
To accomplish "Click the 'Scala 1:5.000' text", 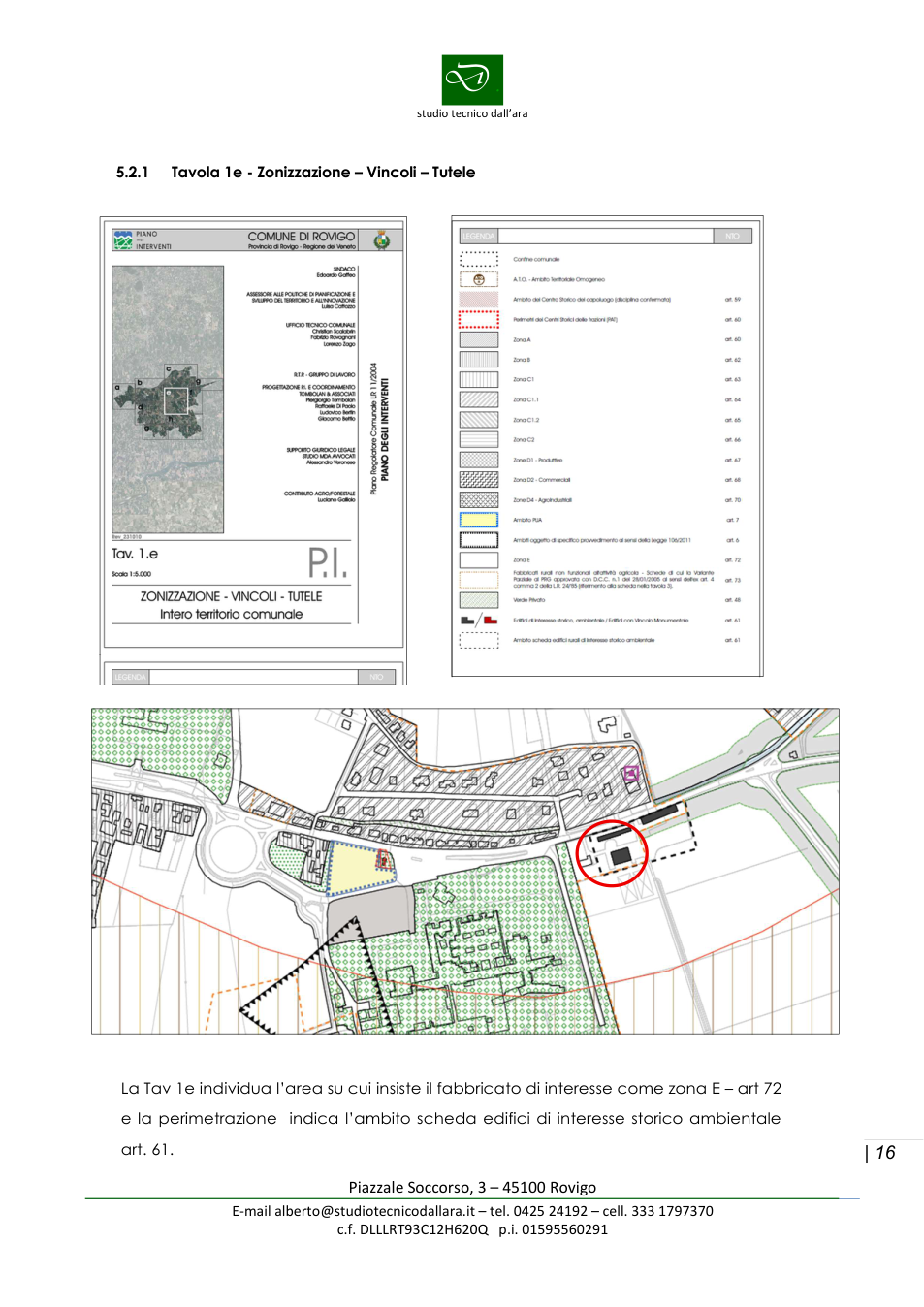I will (x=131, y=574).
